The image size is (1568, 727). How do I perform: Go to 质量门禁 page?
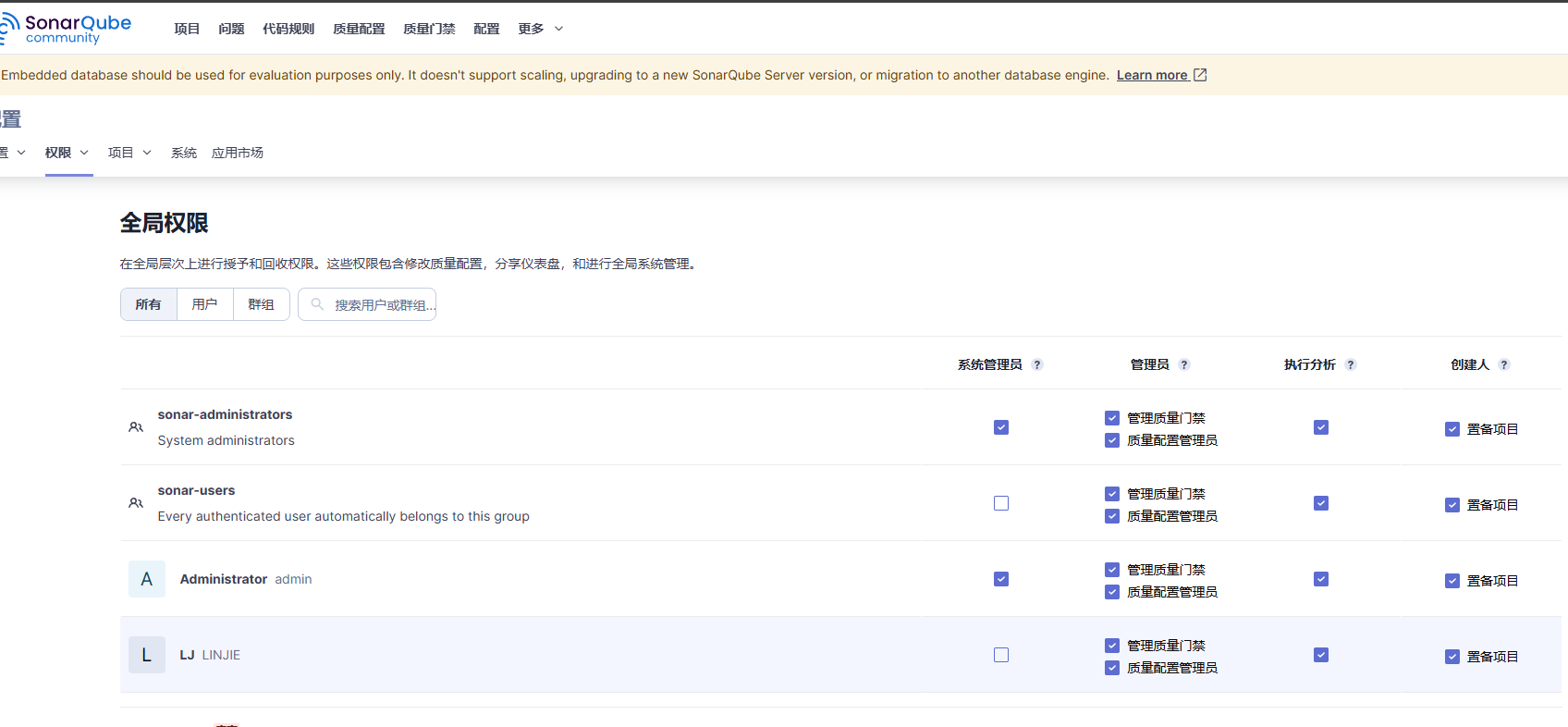tap(429, 29)
